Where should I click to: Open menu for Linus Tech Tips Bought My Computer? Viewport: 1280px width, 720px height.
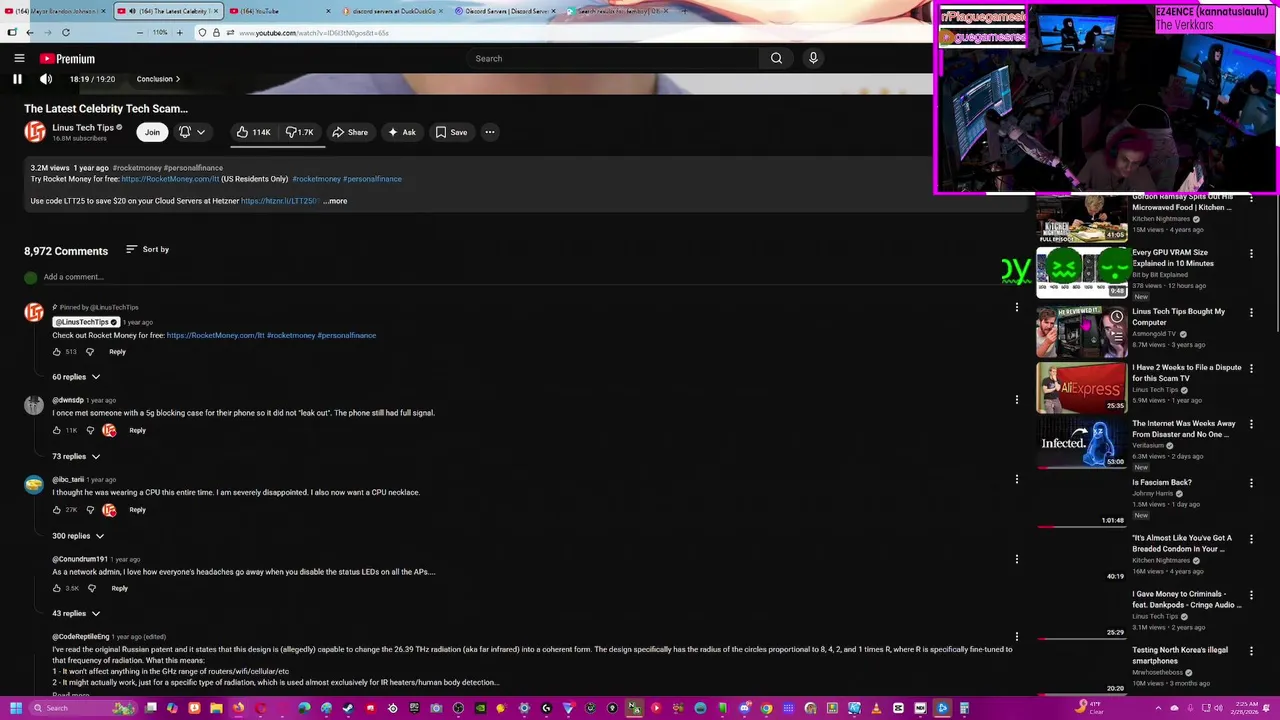(x=1251, y=313)
